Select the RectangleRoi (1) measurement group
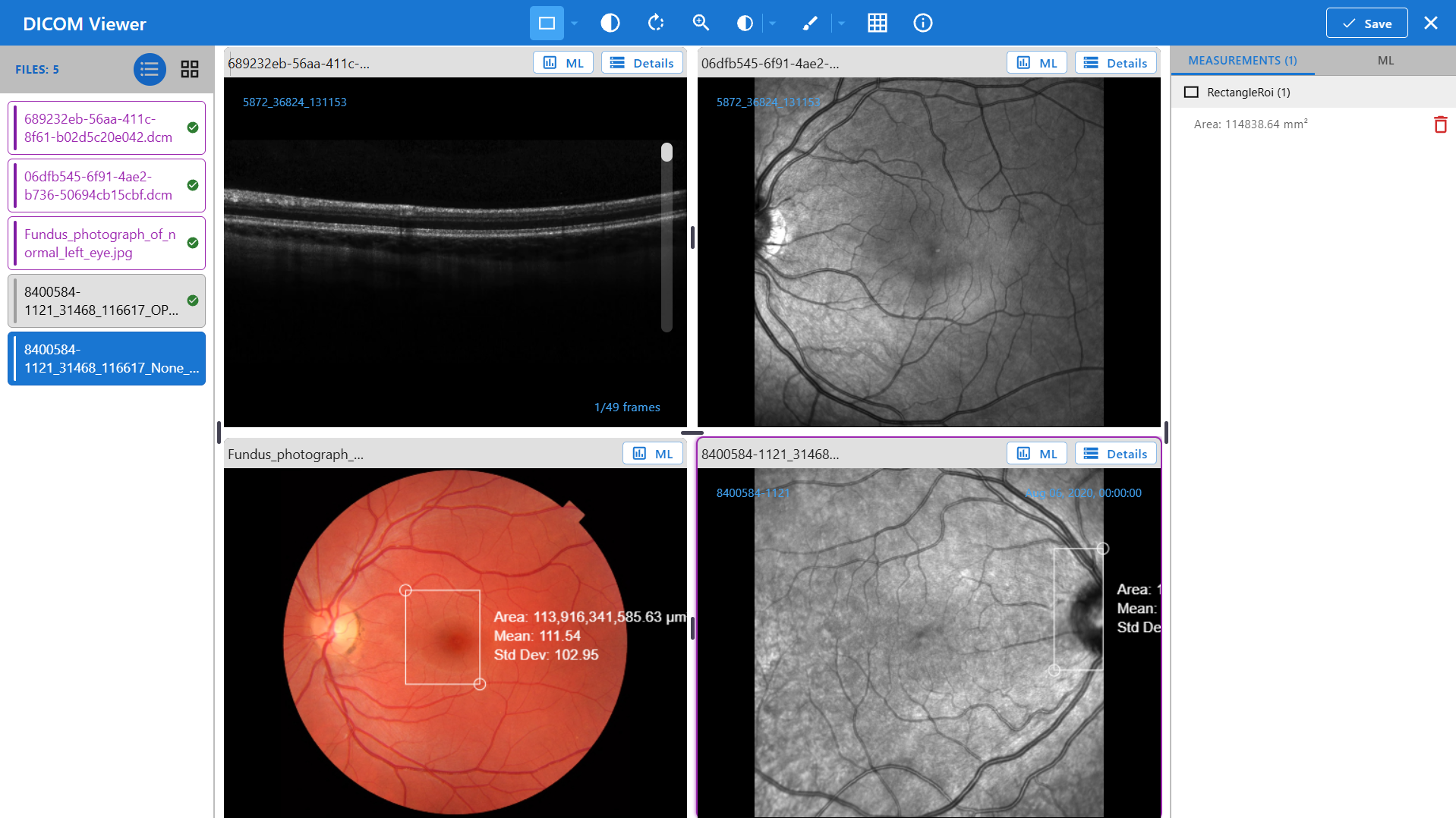Viewport: 1456px width, 818px height. coord(1313,93)
